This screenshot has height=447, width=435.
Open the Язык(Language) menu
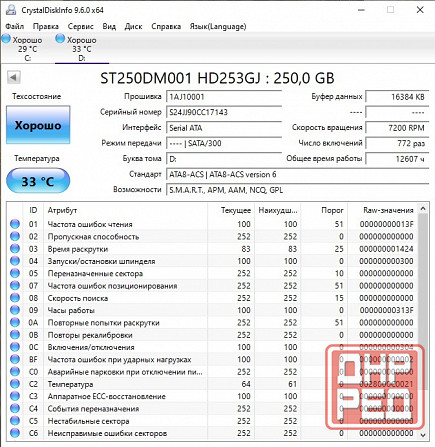click(x=218, y=26)
